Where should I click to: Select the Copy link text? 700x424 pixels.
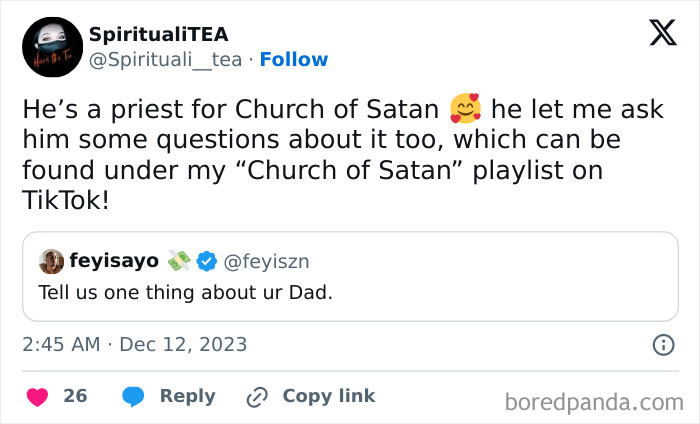328,396
